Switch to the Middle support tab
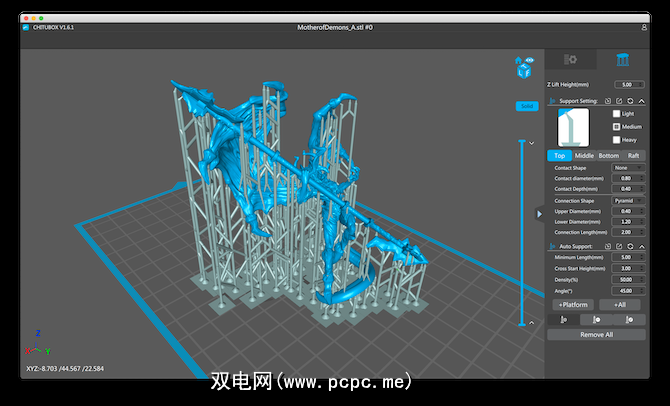Screen dimensions: 670x406 583,155
